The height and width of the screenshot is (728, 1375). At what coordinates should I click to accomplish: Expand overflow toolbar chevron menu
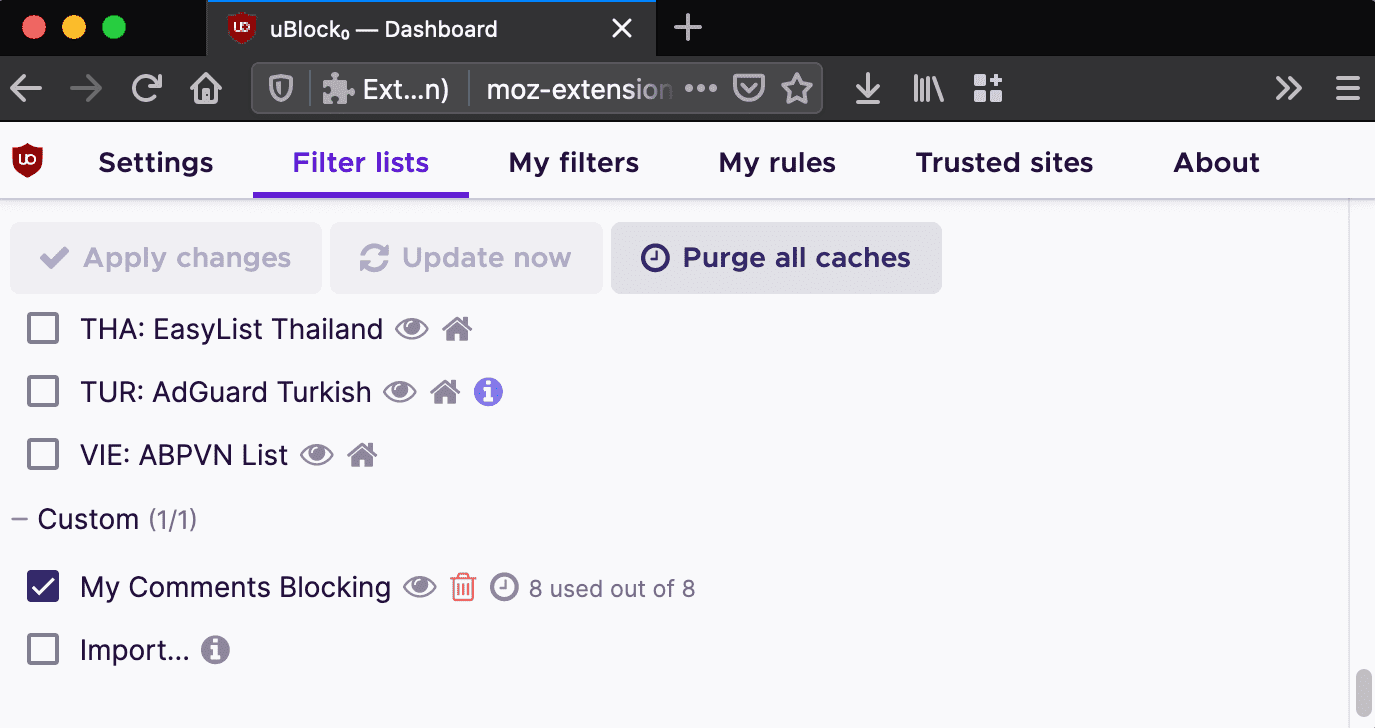pos(1289,89)
